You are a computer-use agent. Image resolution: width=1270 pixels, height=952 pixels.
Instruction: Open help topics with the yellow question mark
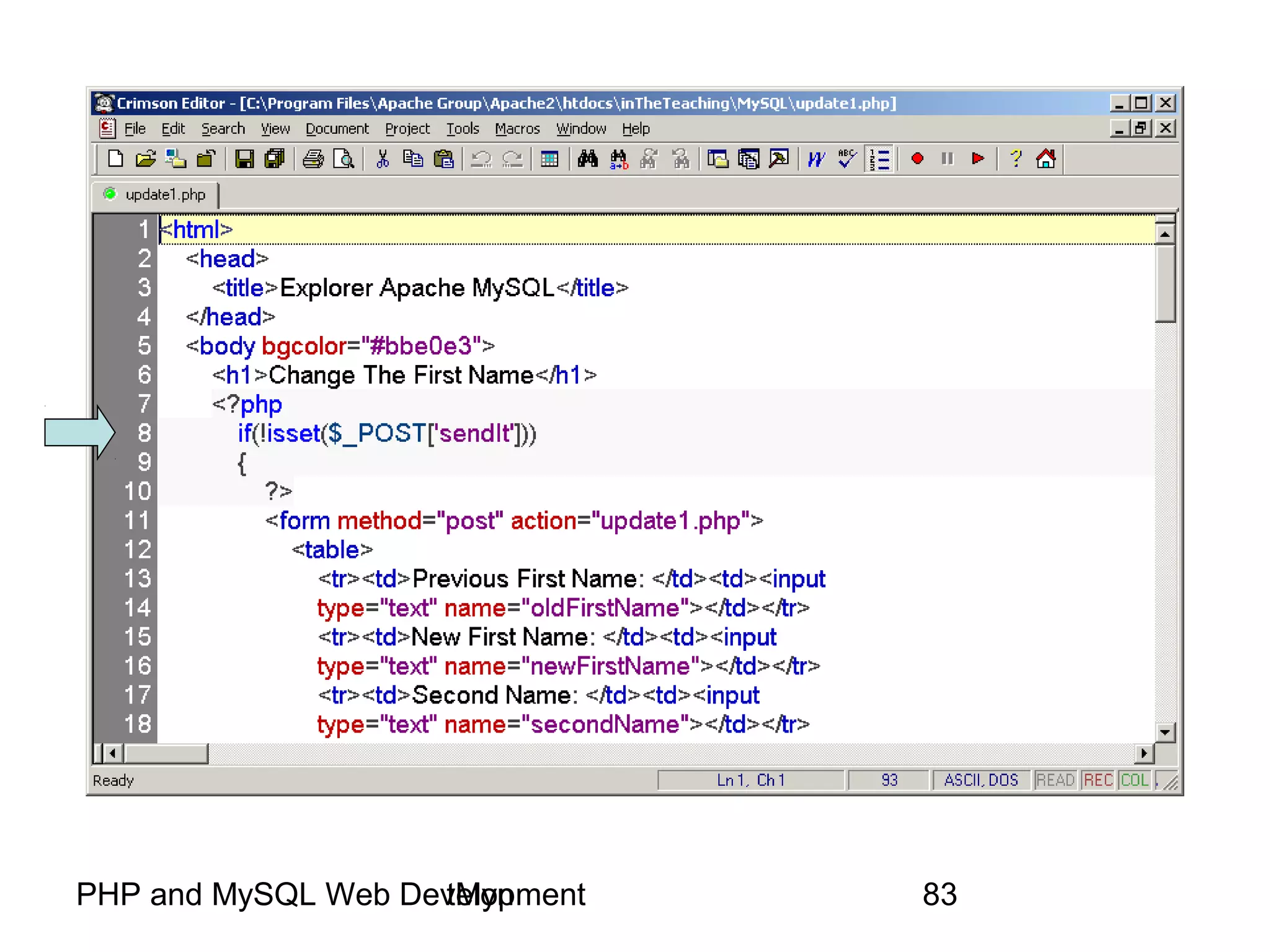click(x=1015, y=159)
